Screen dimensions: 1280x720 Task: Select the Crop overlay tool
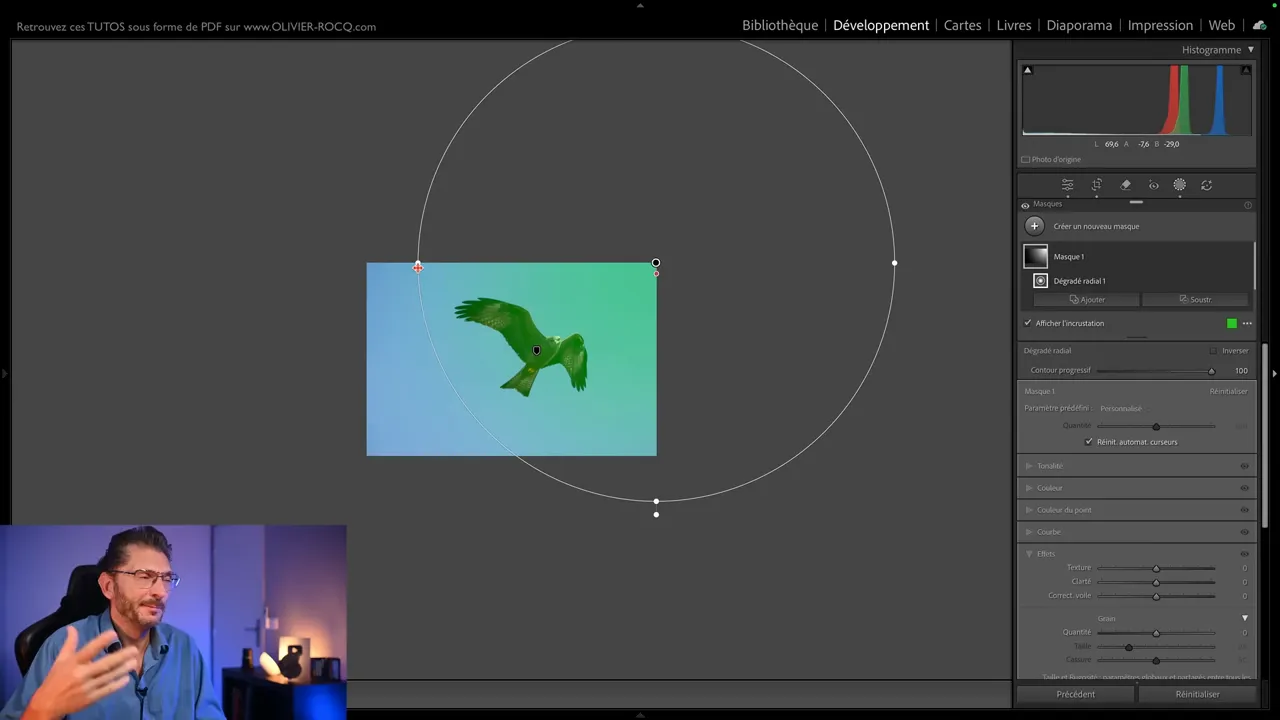click(1096, 185)
